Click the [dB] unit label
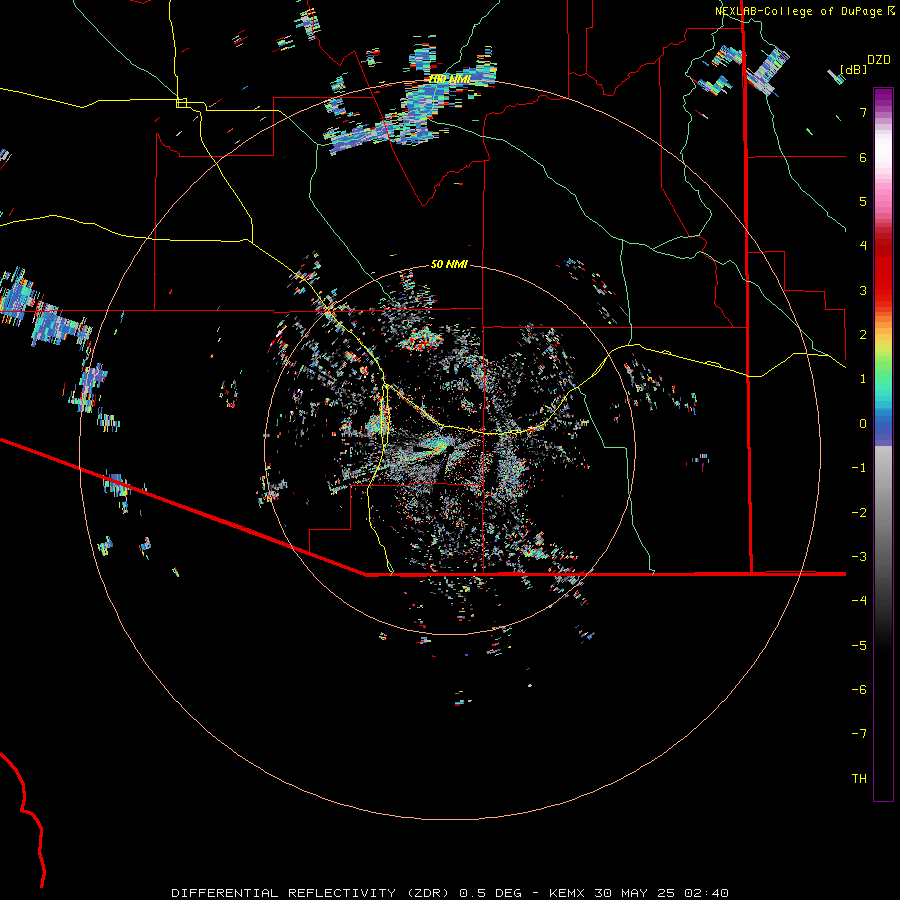Viewport: 900px width, 900px height. point(853,69)
